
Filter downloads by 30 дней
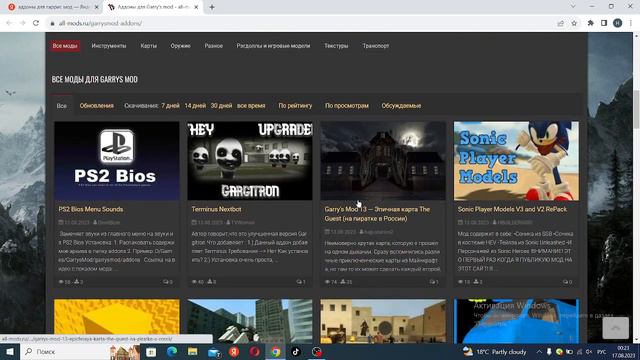point(221,106)
